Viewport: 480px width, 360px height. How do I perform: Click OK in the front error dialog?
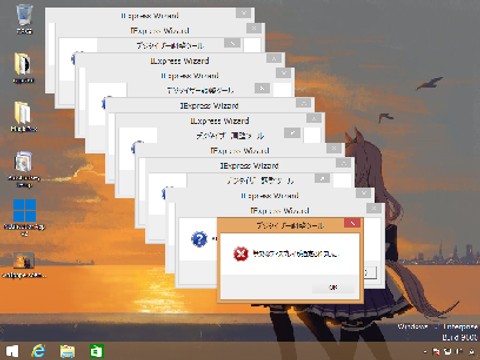point(333,287)
